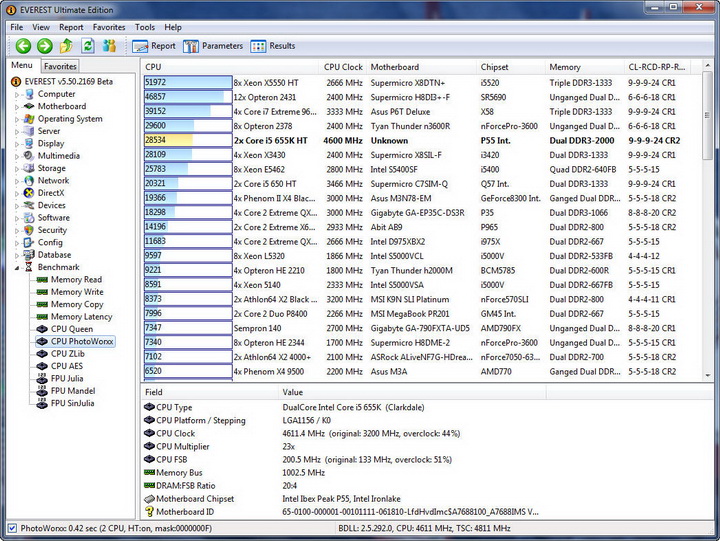720x541 pixels.
Task: Click the 51972 score bar for Xeon X5550
Action: click(188, 83)
